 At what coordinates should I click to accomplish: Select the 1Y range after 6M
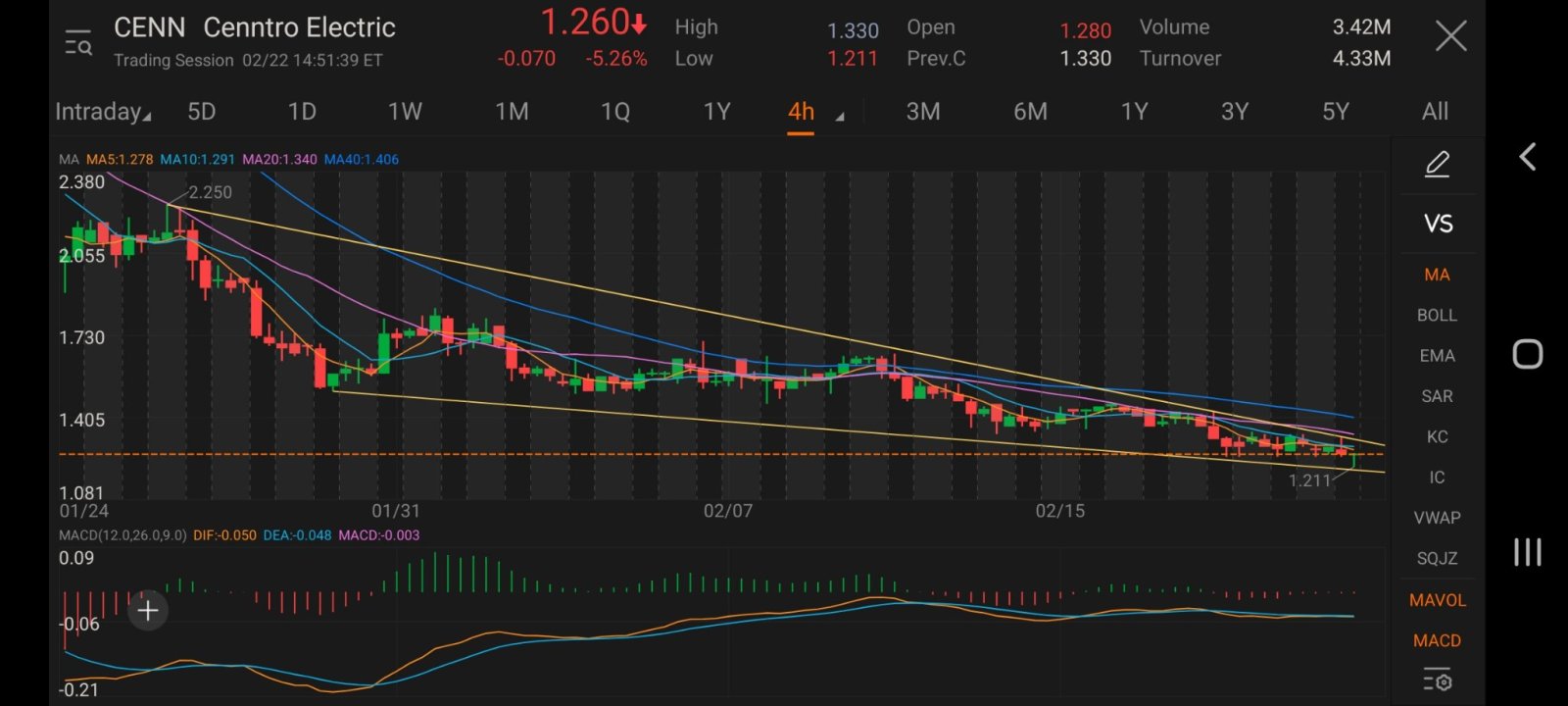(1134, 112)
